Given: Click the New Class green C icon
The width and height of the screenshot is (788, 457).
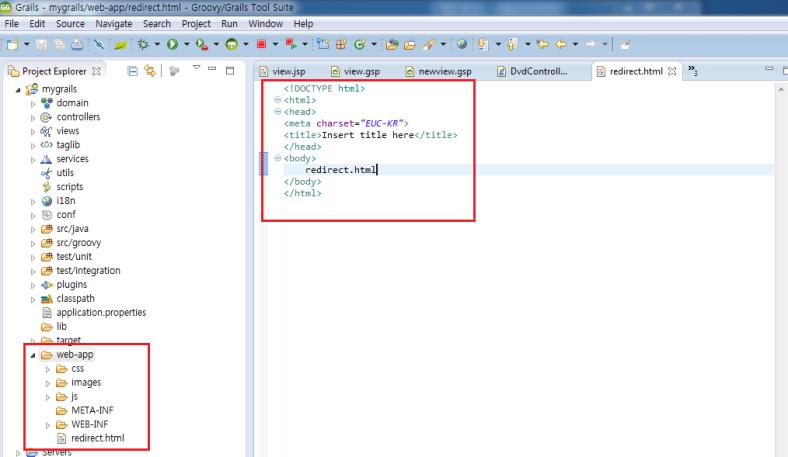Looking at the screenshot, I should click(360, 45).
